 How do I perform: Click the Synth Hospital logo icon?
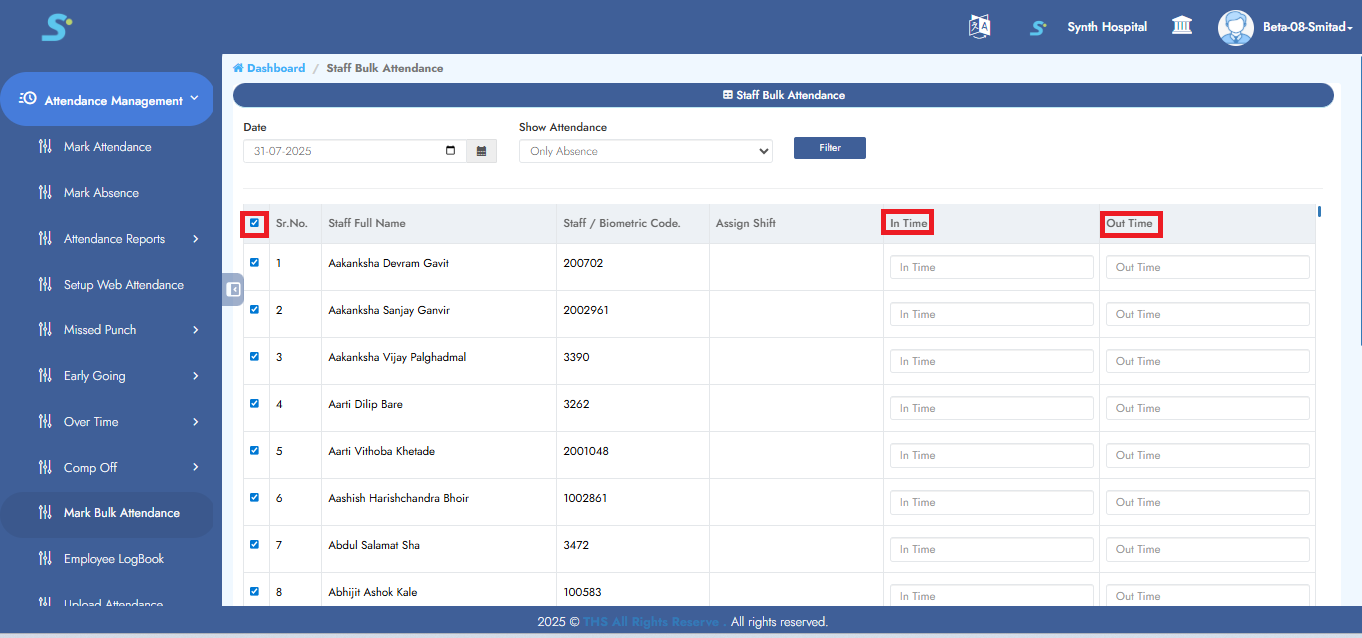click(x=1038, y=27)
